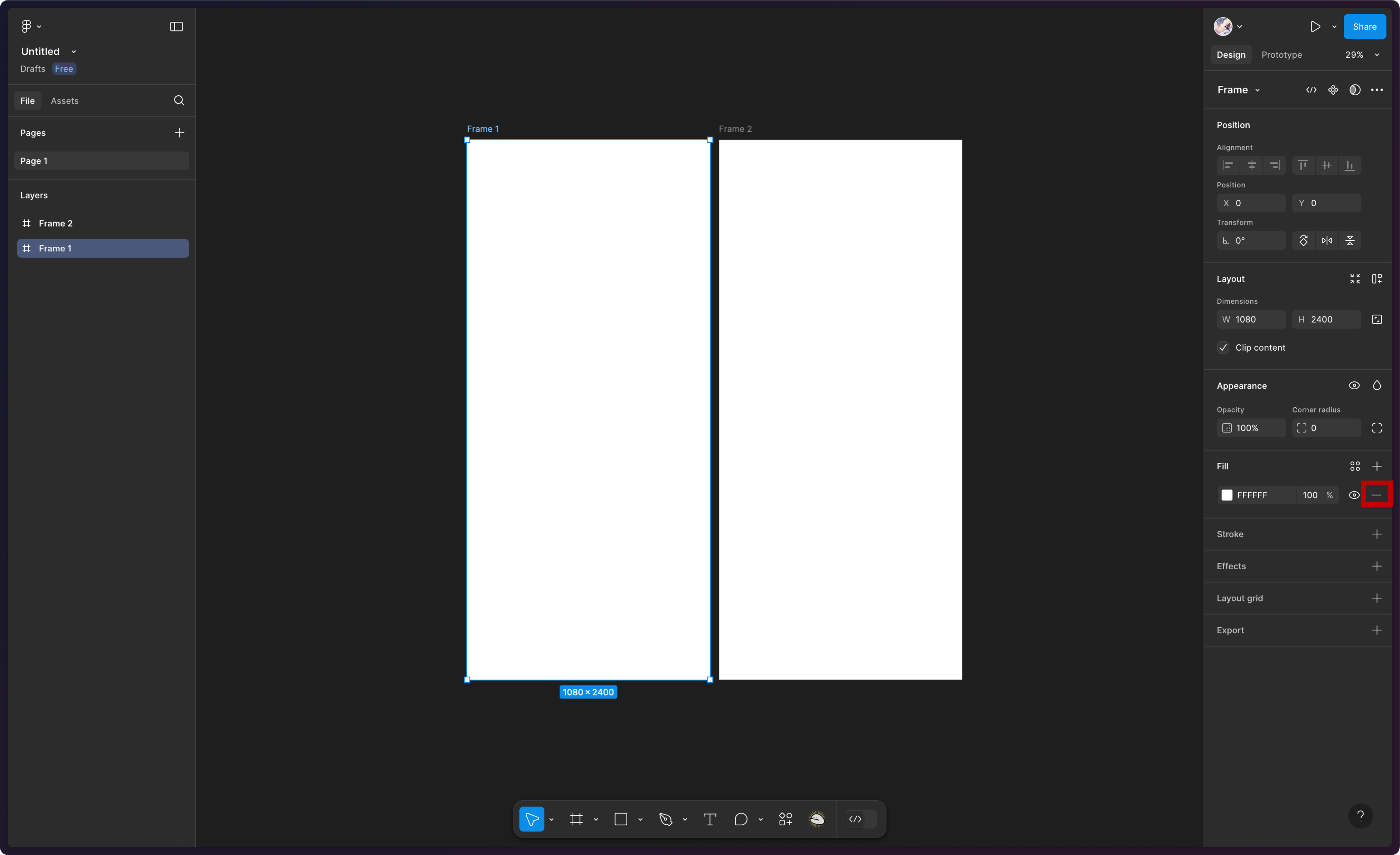Add an export setting with plus button
The height and width of the screenshot is (855, 1400).
click(x=1377, y=631)
